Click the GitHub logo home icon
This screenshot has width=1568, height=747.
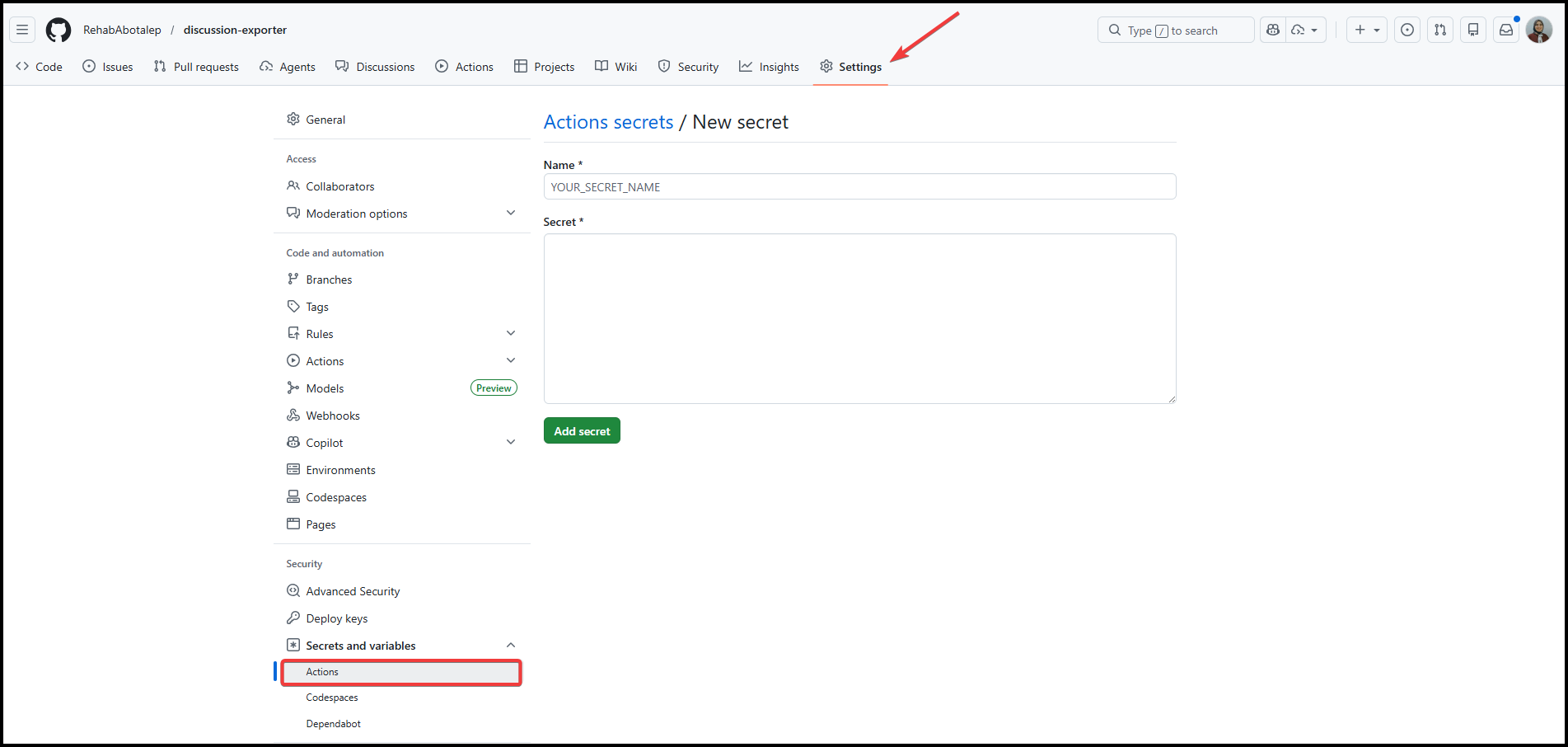click(59, 31)
